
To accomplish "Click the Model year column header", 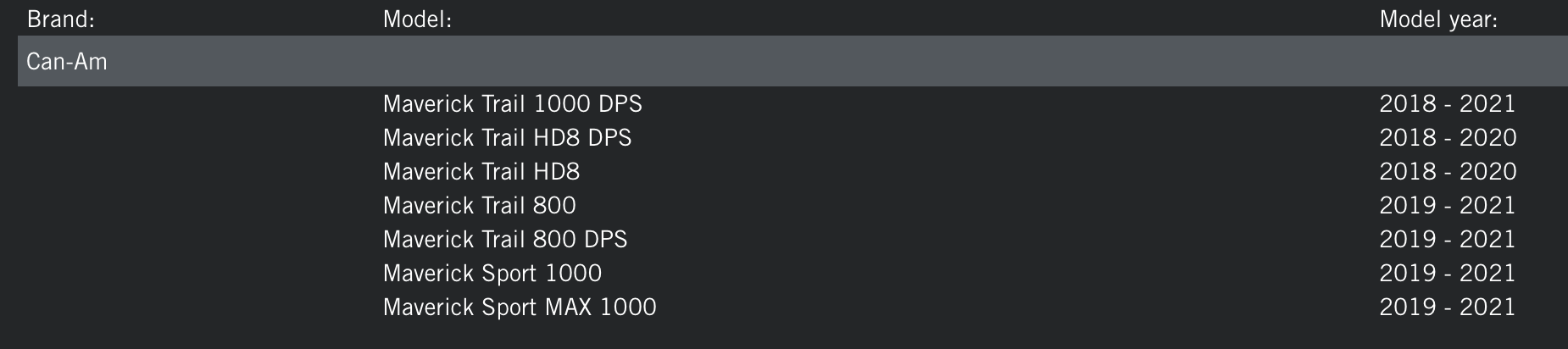I will pyautogui.click(x=1438, y=19).
